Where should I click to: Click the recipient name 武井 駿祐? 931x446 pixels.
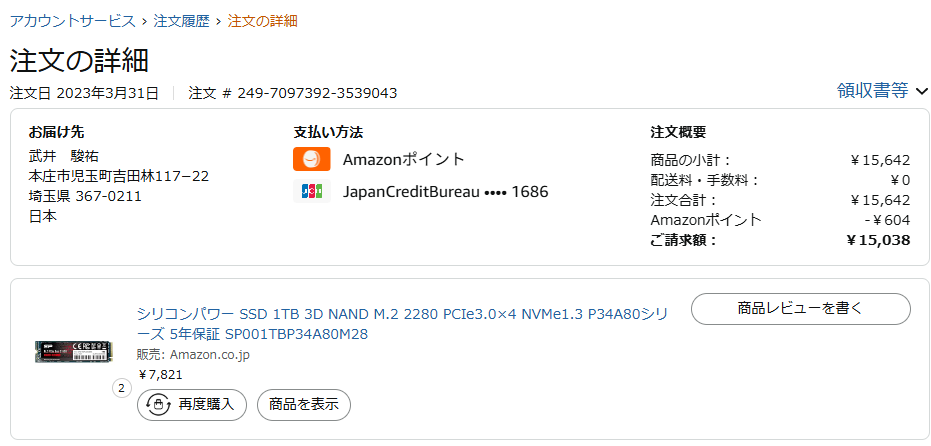tap(64, 156)
